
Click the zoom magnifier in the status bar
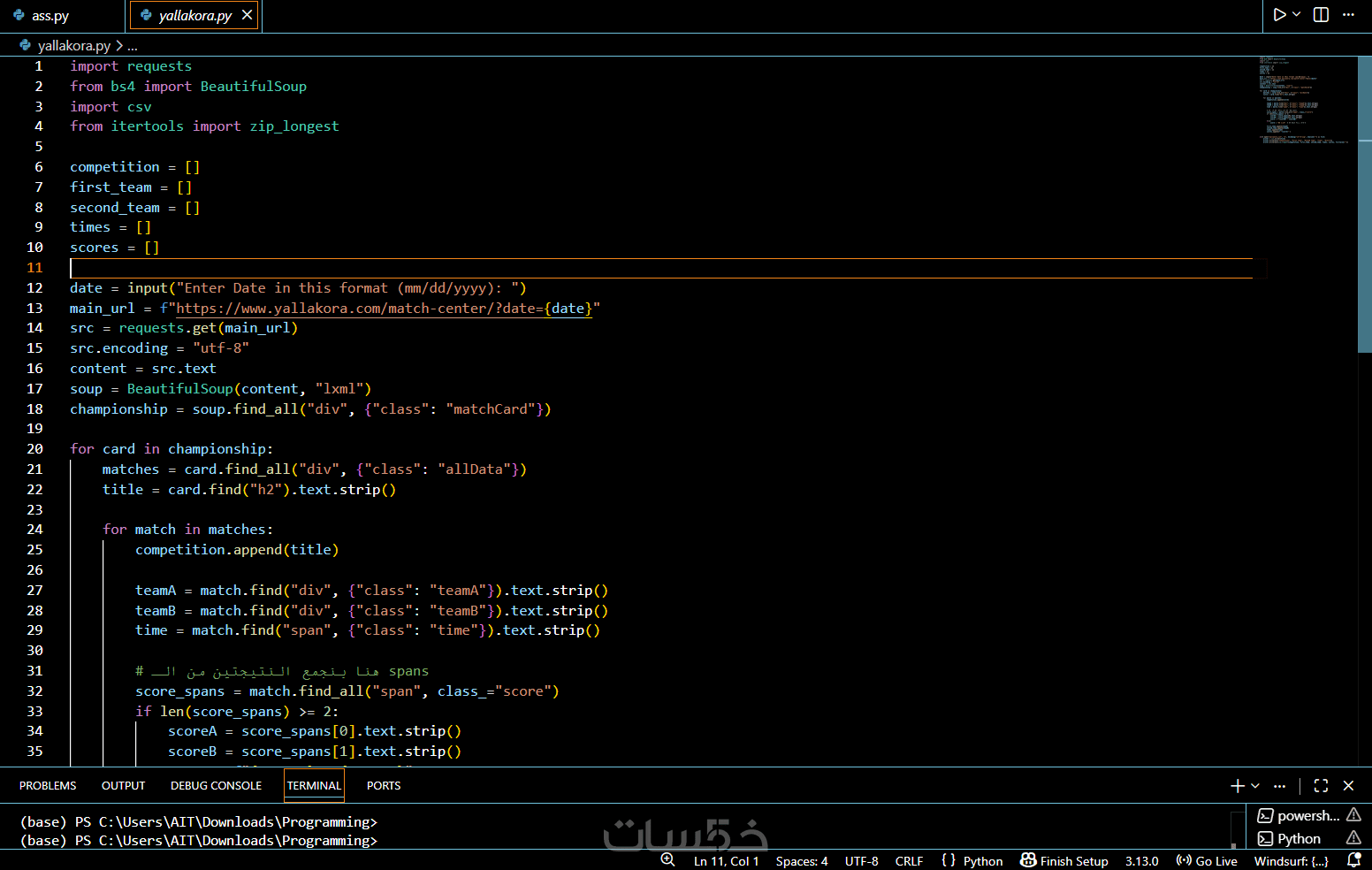pos(667,860)
